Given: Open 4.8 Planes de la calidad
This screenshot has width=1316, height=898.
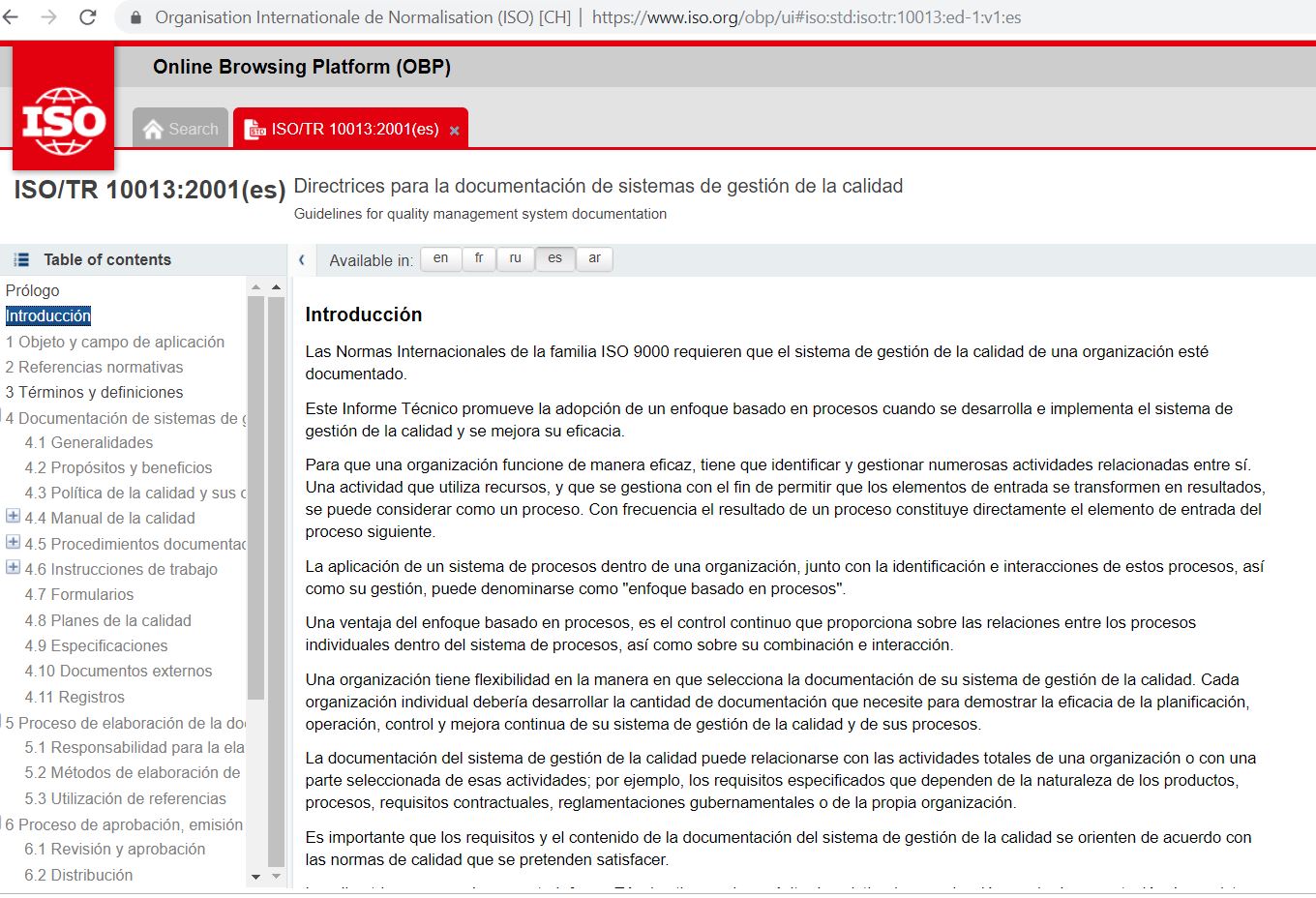Looking at the screenshot, I should (x=107, y=620).
